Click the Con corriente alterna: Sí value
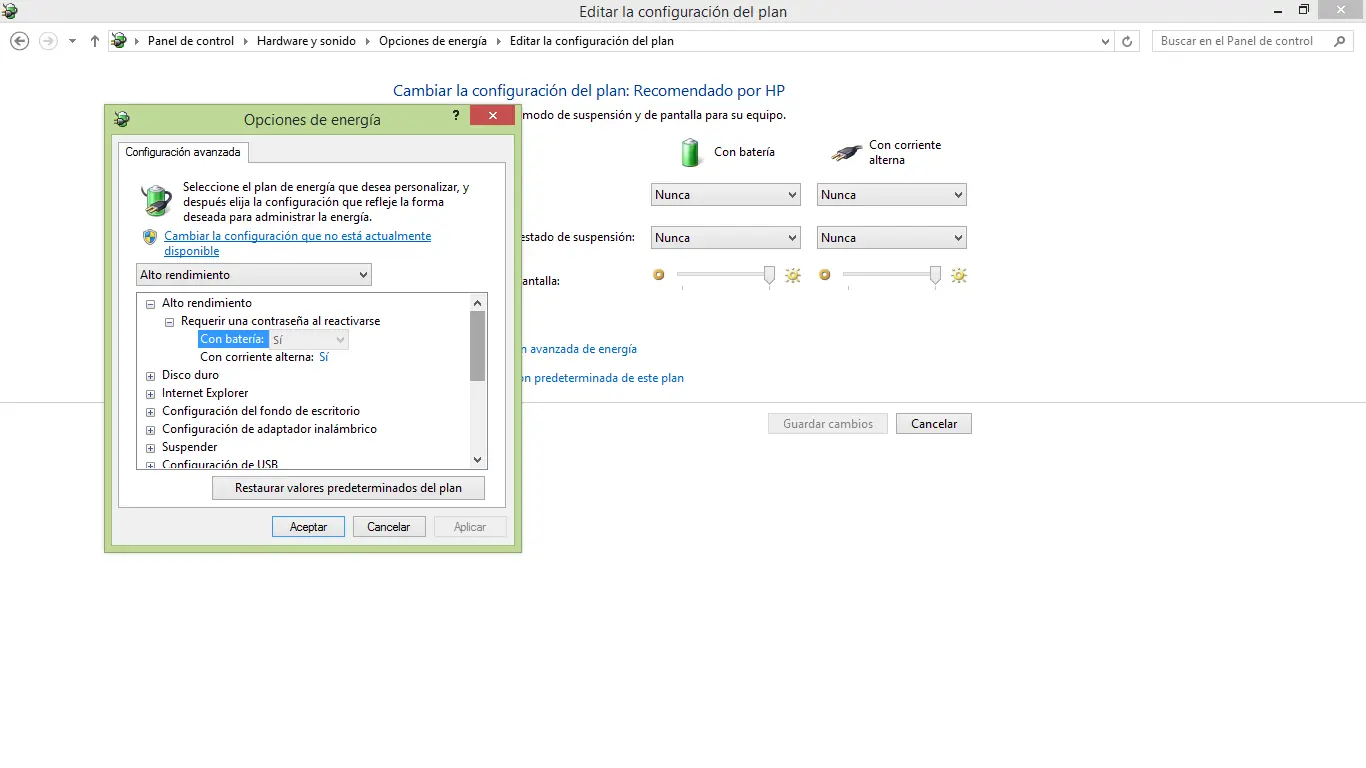Screen dimensions: 1366x768 click(x=324, y=357)
